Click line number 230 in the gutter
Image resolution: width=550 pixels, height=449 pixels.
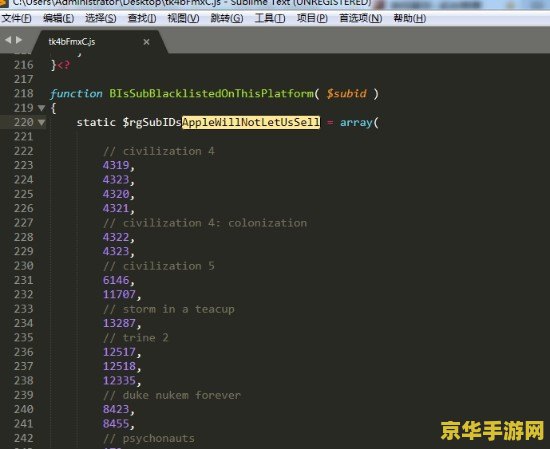click(24, 266)
